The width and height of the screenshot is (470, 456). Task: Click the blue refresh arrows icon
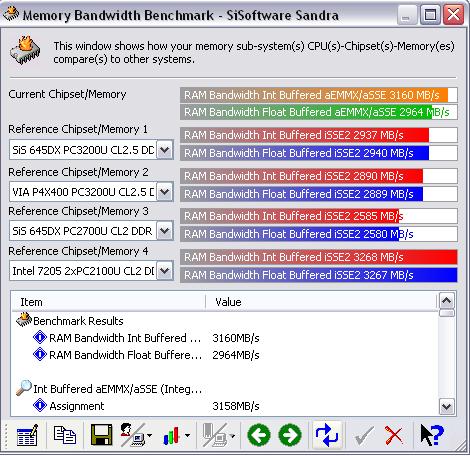[x=327, y=435]
